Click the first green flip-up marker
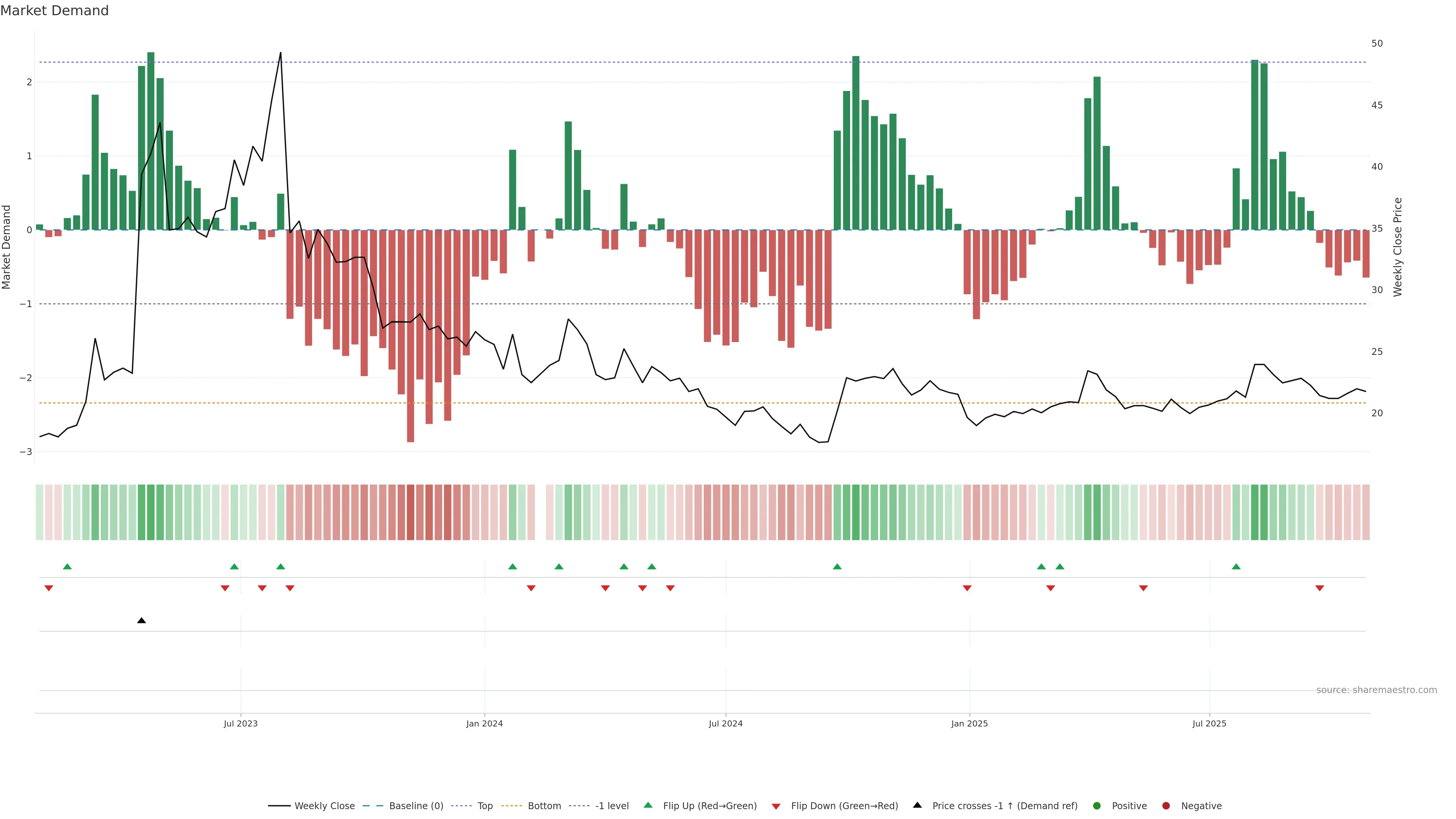Viewport: 1456px width, 819px height. (x=67, y=566)
